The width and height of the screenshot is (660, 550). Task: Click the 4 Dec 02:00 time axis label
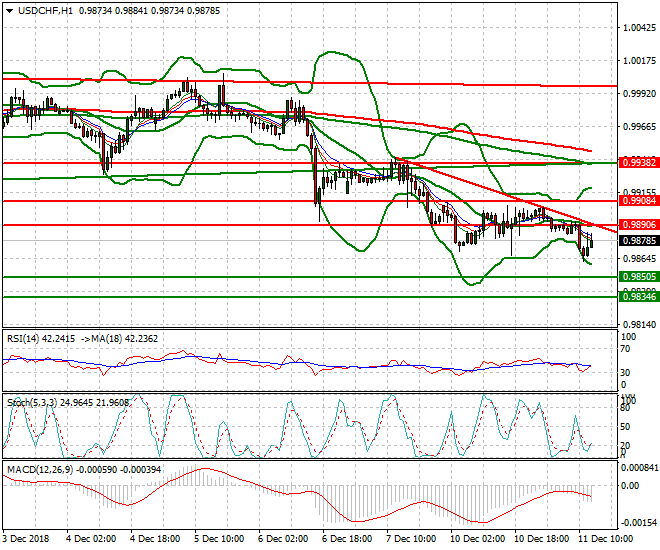[90, 539]
